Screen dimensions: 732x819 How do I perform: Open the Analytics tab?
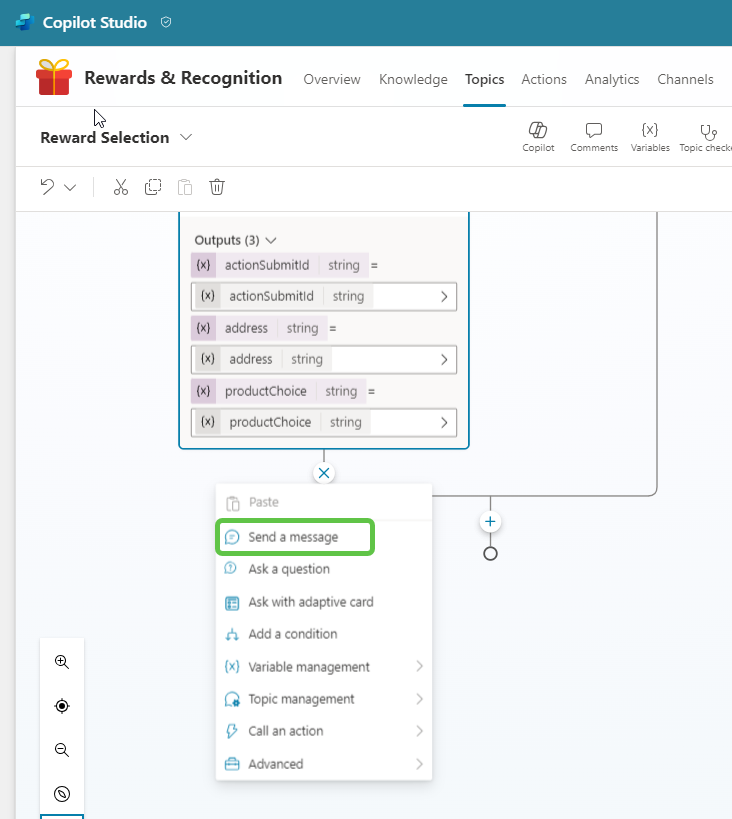(x=612, y=79)
